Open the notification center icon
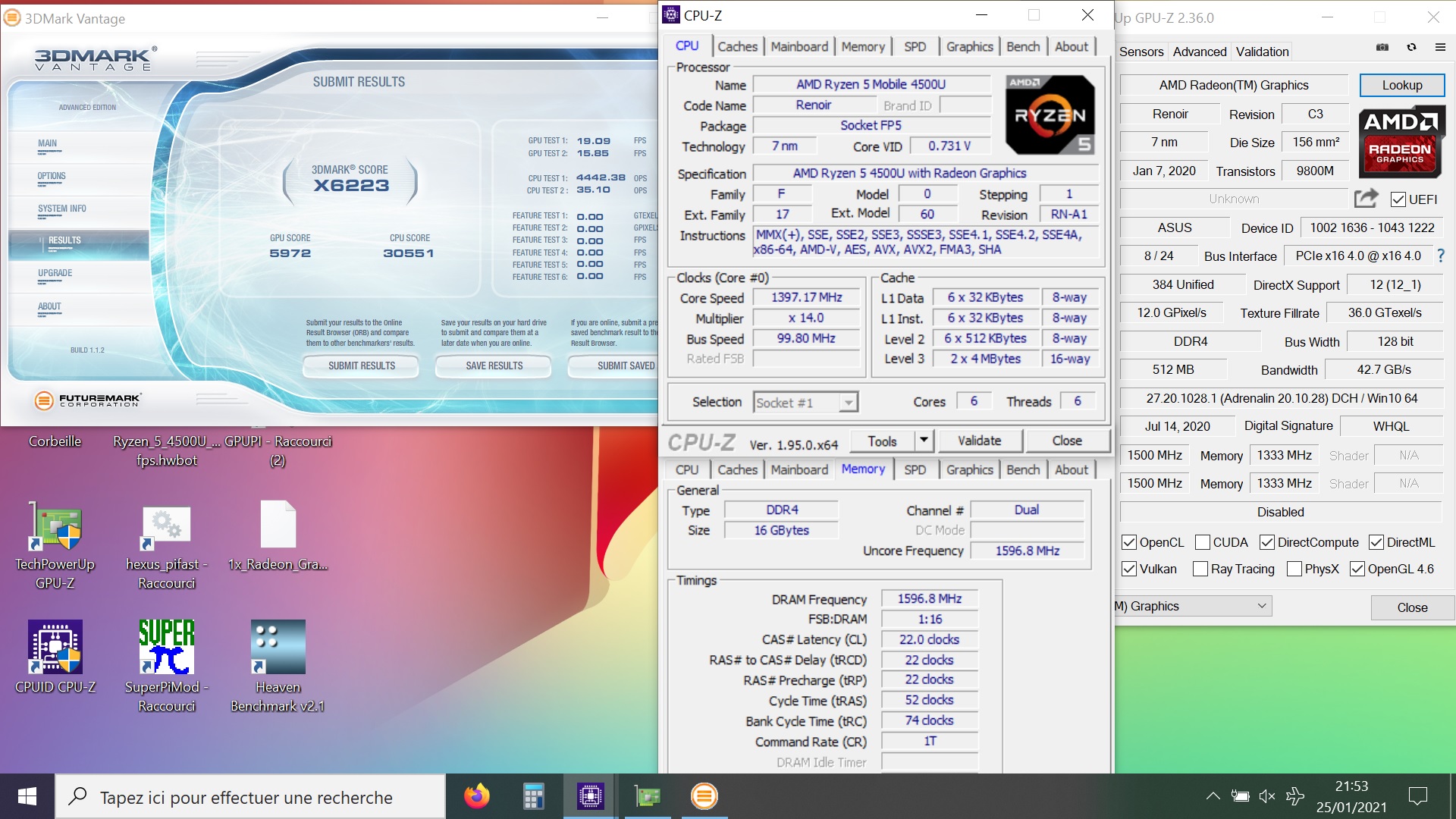Screen dimensions: 1456x819 1417,796
